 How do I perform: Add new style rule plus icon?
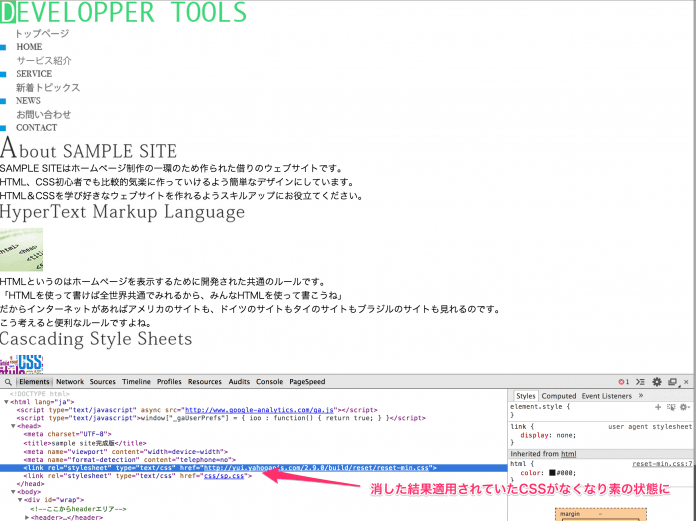tap(658, 407)
